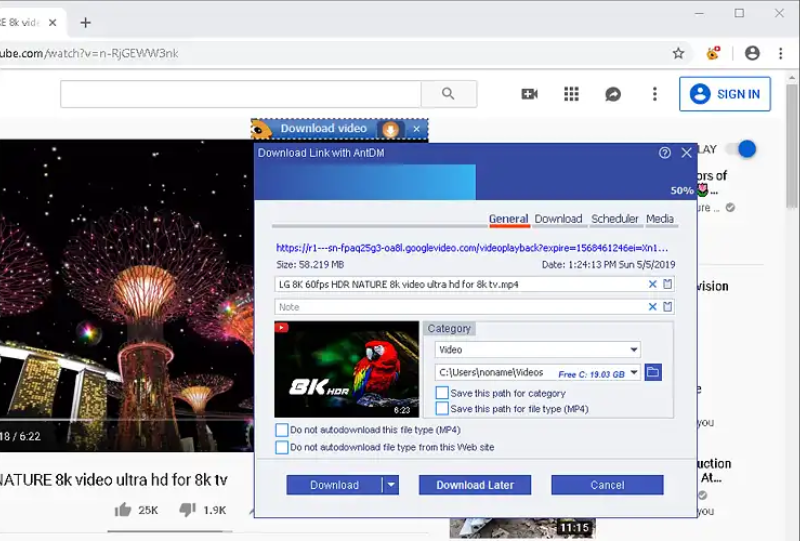
Task: Click the video title NATURE 8k video text
Action: (x=113, y=480)
